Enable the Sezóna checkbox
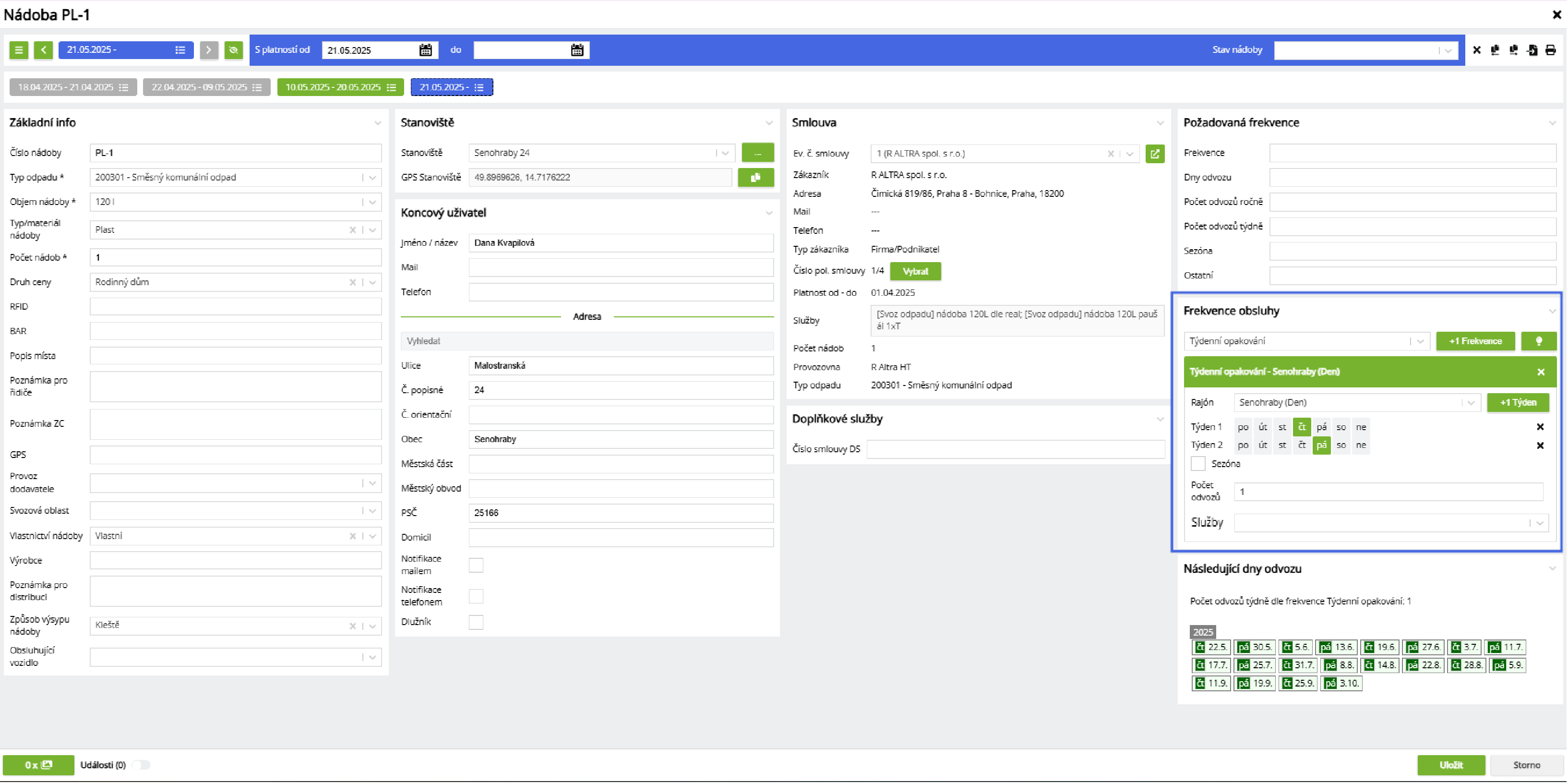Viewport: 1568px width, 783px height. coord(1197,463)
